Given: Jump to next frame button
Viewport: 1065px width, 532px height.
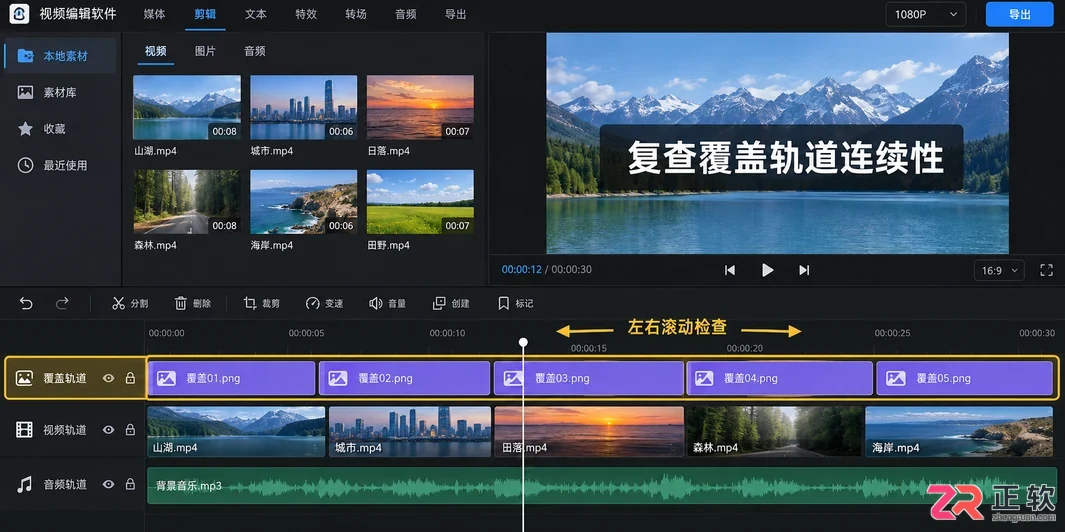Looking at the screenshot, I should (x=804, y=270).
